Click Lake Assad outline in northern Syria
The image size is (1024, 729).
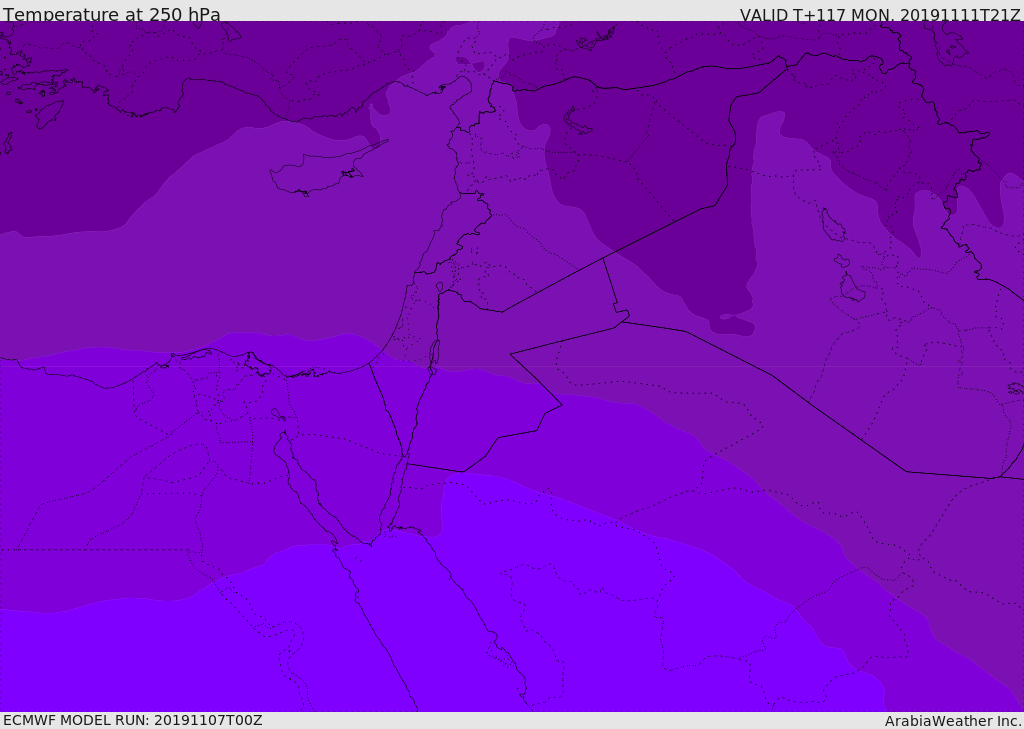[x=577, y=122]
